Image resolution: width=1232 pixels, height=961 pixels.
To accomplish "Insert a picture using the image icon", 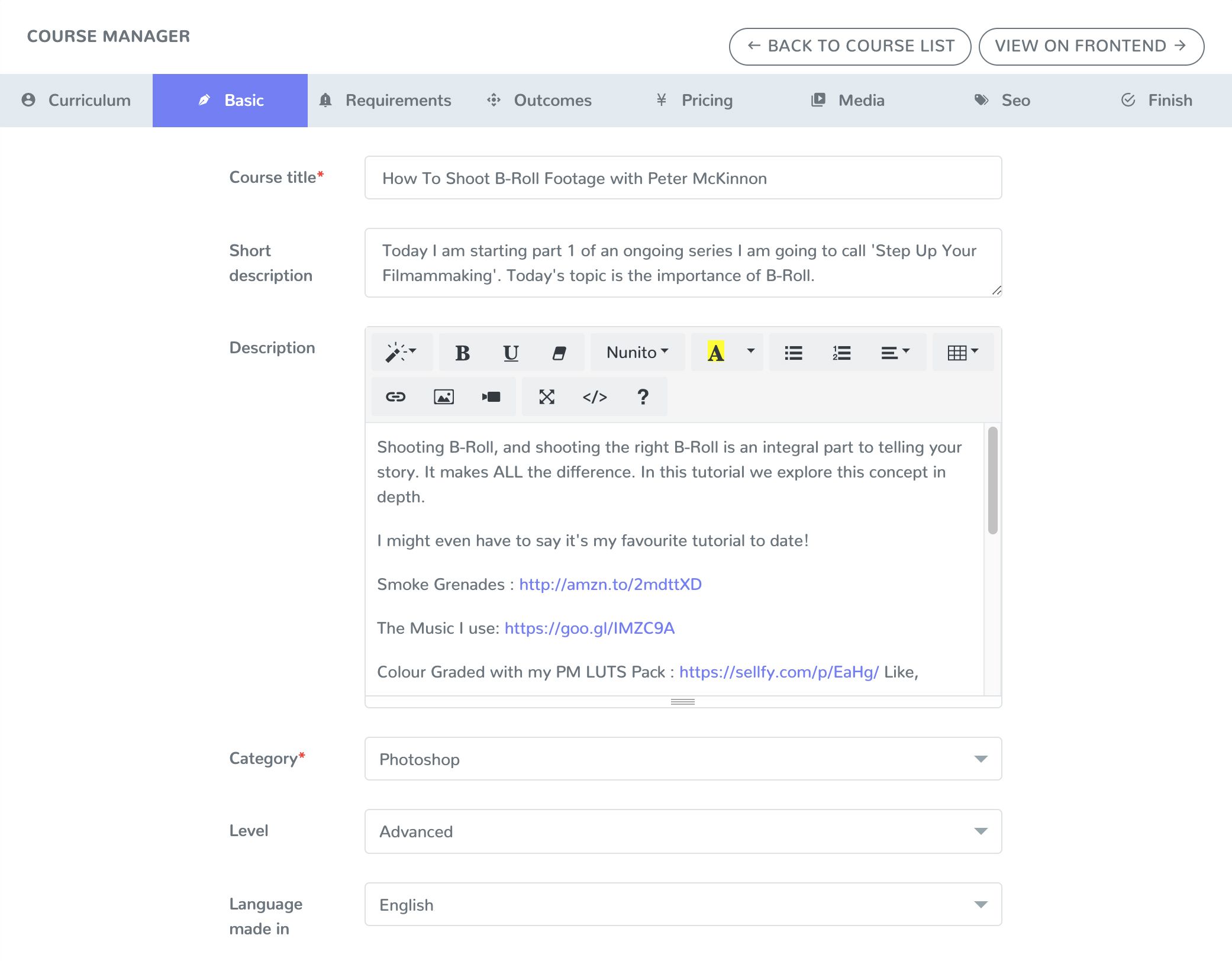I will click(x=444, y=396).
